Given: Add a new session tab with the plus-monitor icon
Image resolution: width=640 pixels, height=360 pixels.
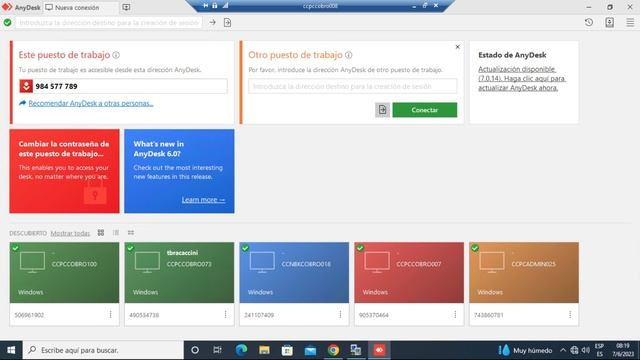Looking at the screenshot, I should tap(127, 7).
